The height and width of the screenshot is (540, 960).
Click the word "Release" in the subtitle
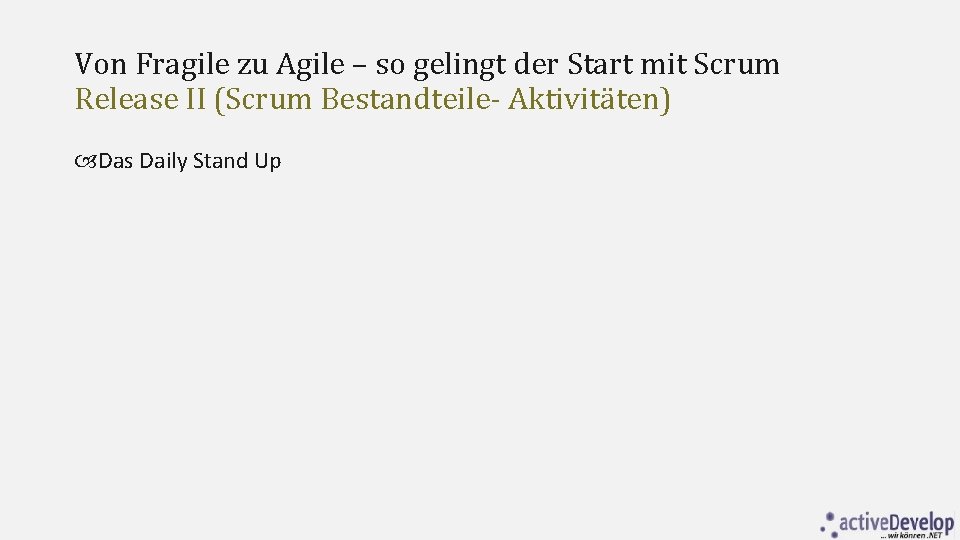pos(126,99)
